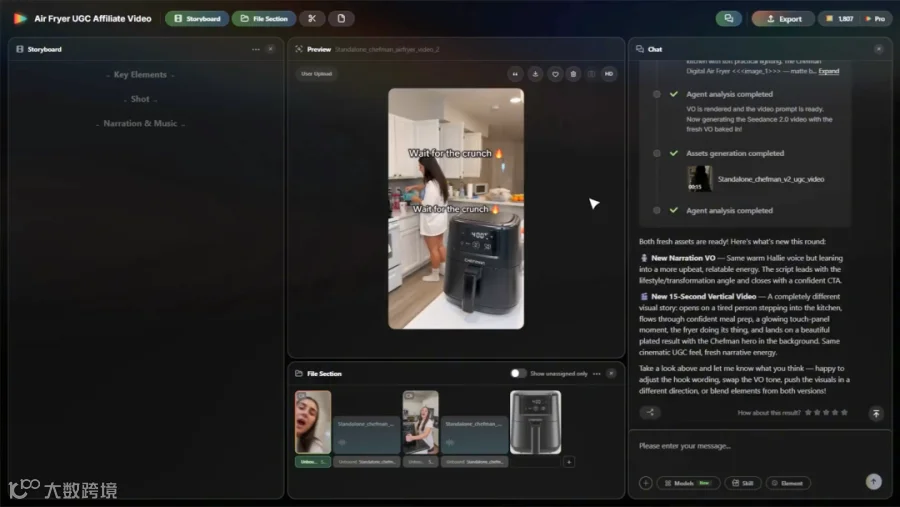Open the Models selector in chat
Image resolution: width=900 pixels, height=507 pixels.
(x=687, y=483)
